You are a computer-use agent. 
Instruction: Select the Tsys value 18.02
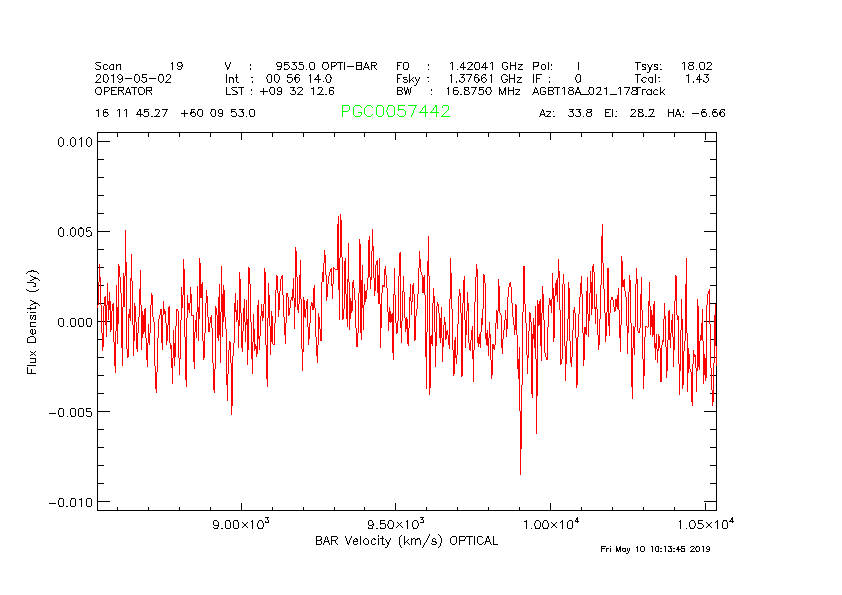pyautogui.click(x=696, y=66)
